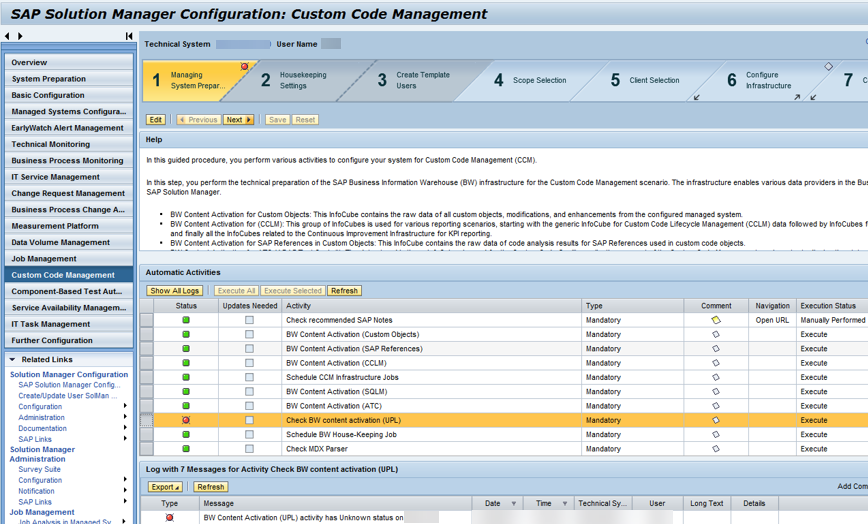
Task: Toggle Updates Needed checkbox for Check MDX Parser
Action: pos(250,449)
